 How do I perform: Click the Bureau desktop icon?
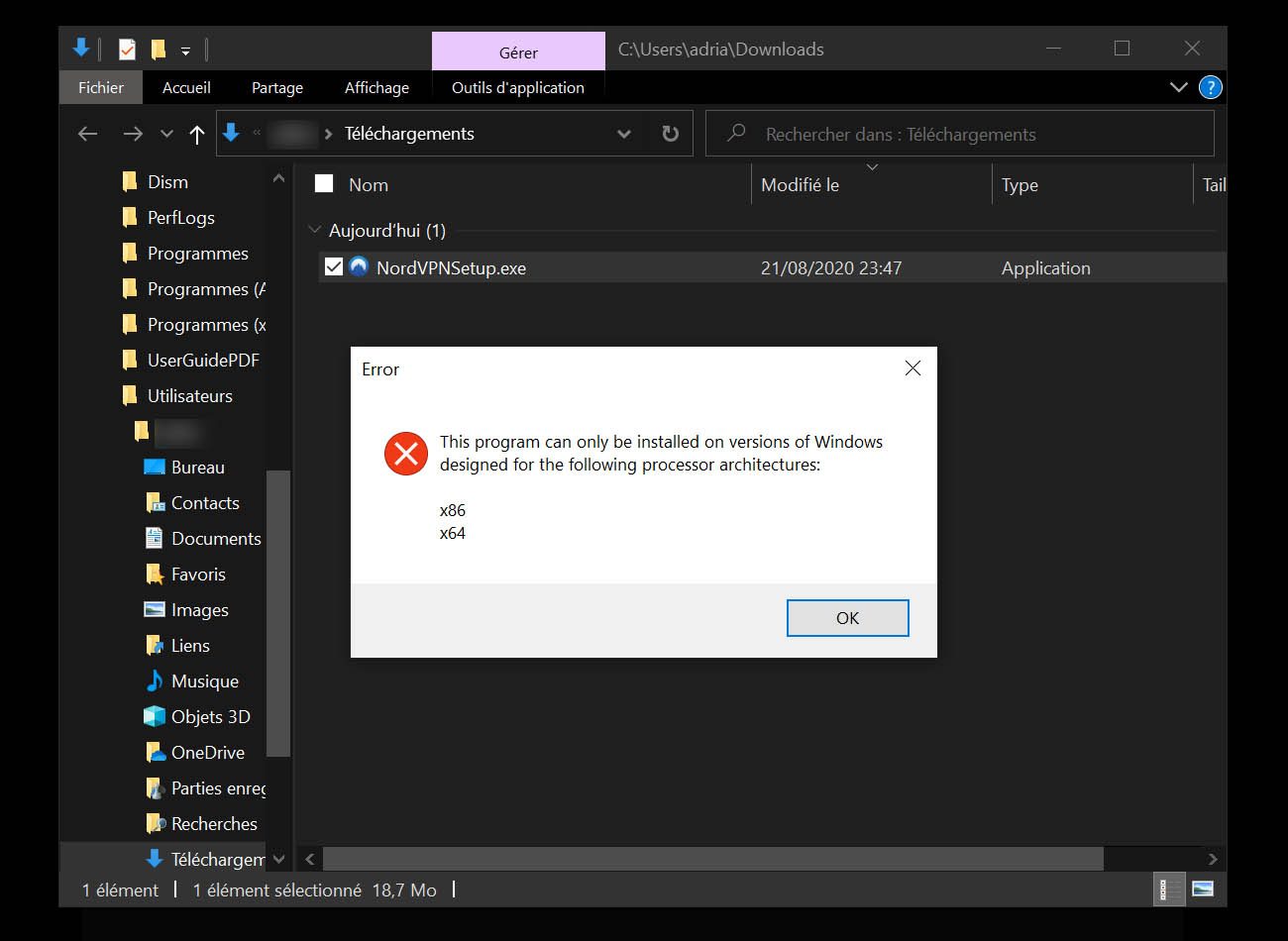155,467
